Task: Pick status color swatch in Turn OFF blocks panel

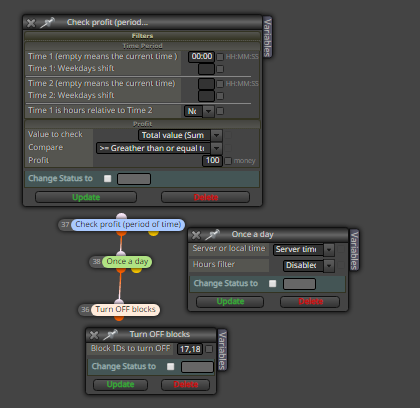Action: point(197,367)
